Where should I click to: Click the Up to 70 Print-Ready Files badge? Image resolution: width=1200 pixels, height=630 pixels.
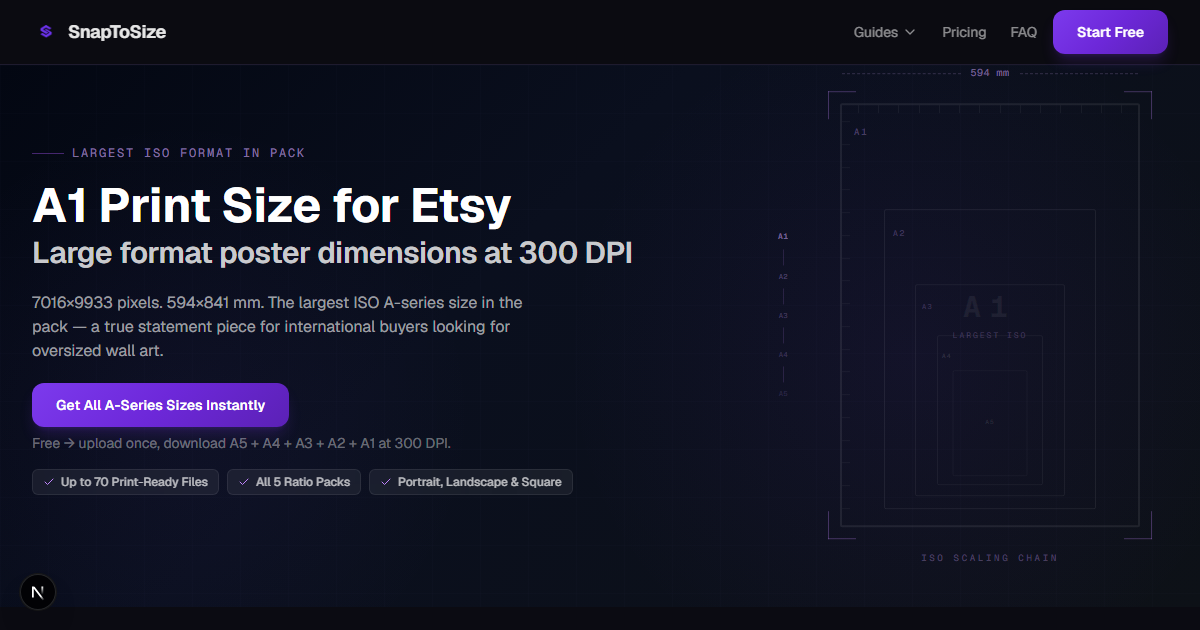pos(125,482)
